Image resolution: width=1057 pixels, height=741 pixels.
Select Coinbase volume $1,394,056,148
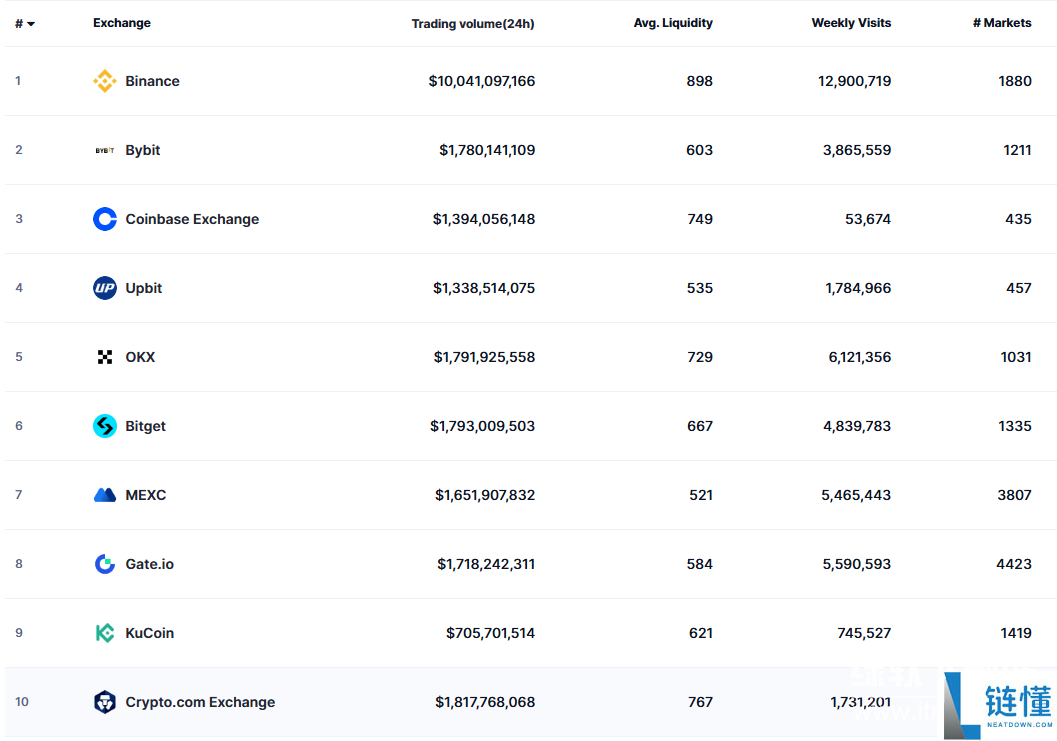coord(484,219)
